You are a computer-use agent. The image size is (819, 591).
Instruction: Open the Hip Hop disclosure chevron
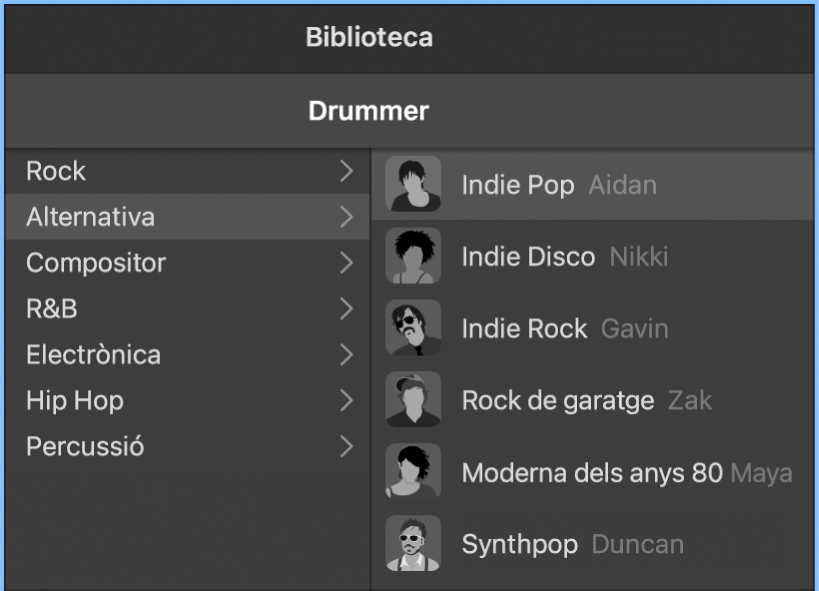pos(349,401)
